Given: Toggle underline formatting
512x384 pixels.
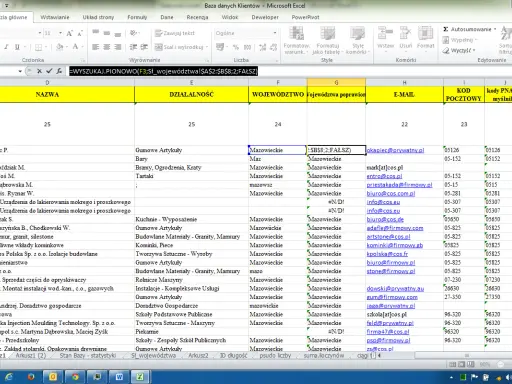Looking at the screenshot, I should click(x=17, y=47).
